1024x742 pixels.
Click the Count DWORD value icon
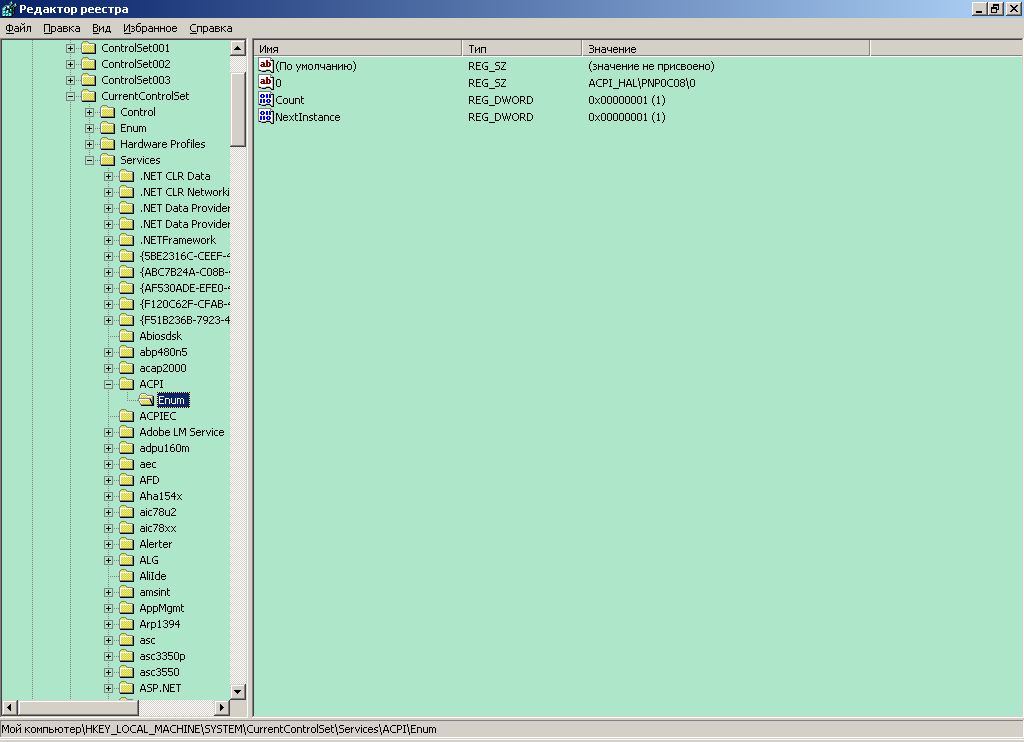pyautogui.click(x=266, y=100)
